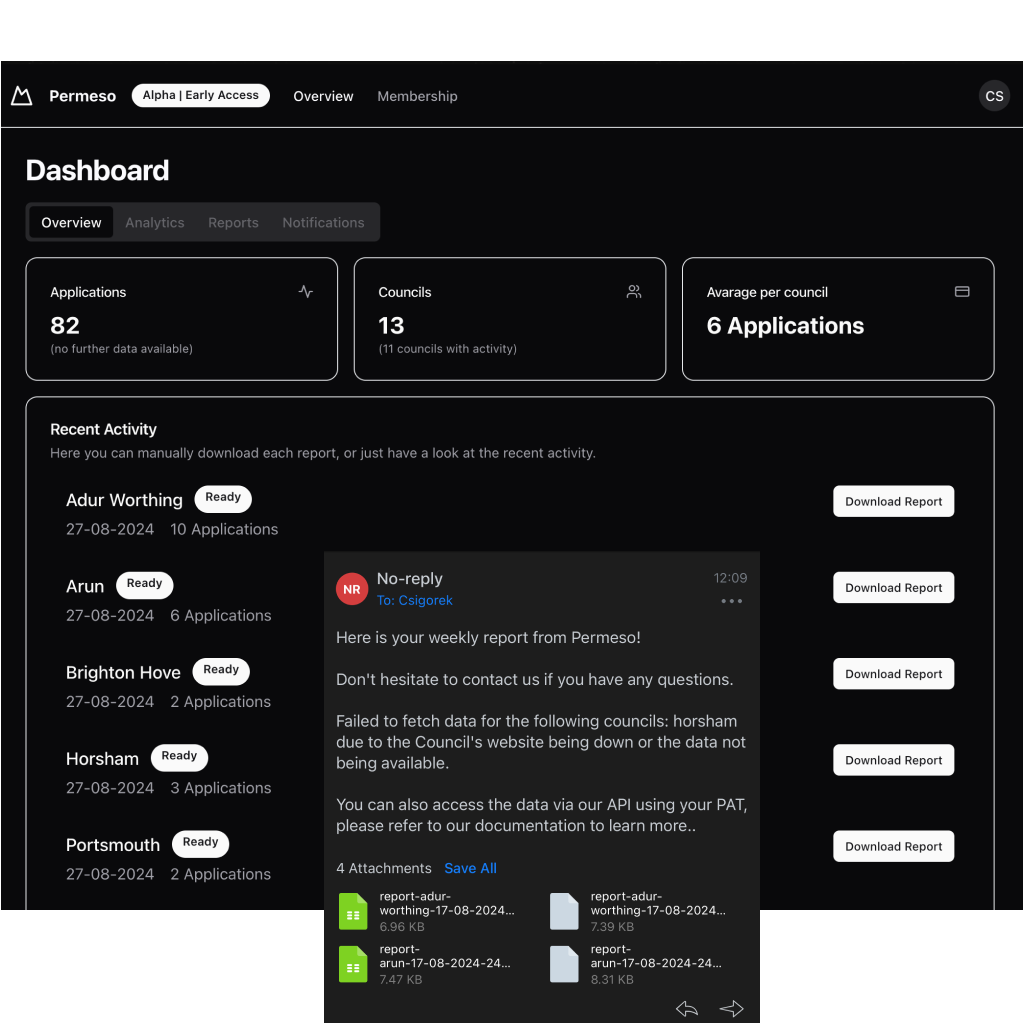Image resolution: width=1024 pixels, height=1024 pixels.
Task: Click the Alpha | Early Access badge
Action: click(x=201, y=95)
